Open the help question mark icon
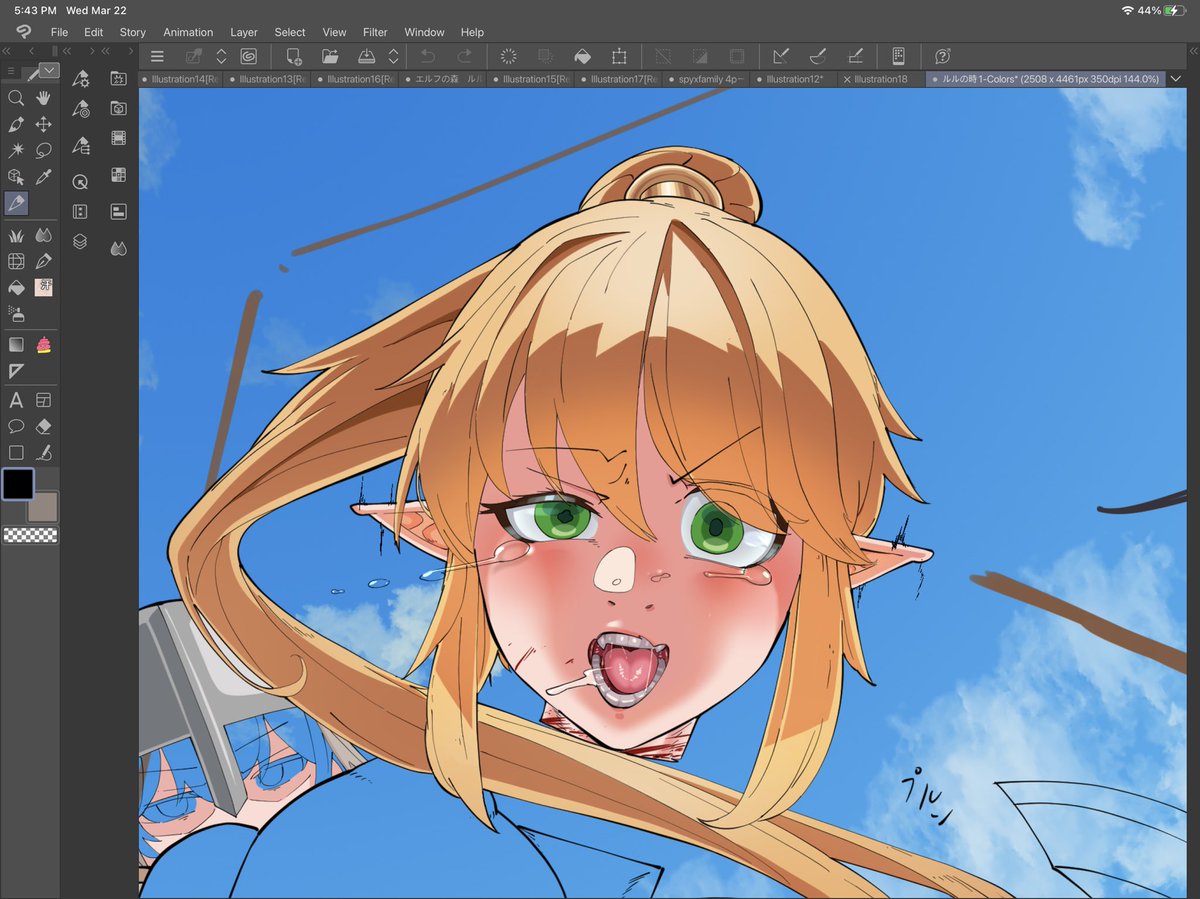Viewport: 1200px width, 899px height. pos(942,56)
